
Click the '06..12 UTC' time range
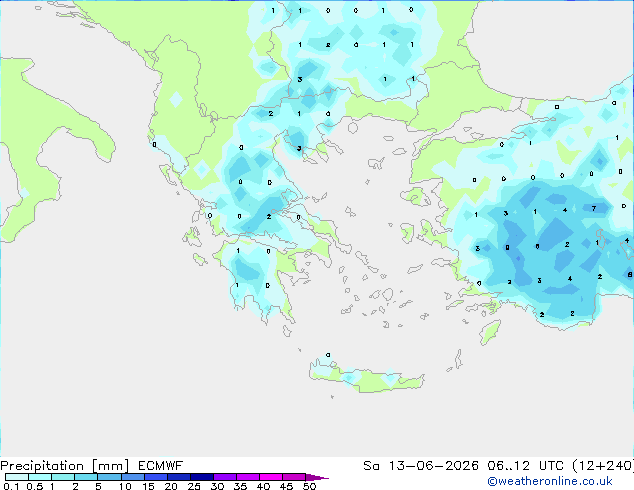[x=525, y=466]
